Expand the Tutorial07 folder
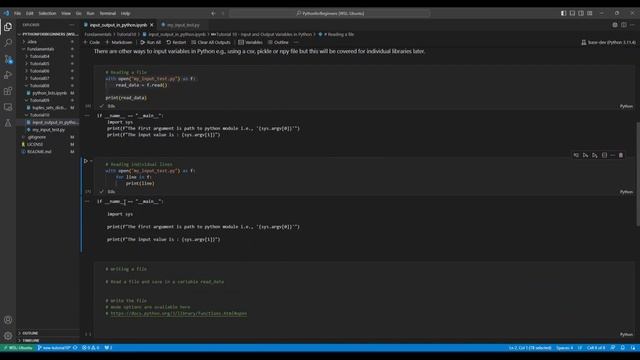640x360 pixels. click(40, 78)
